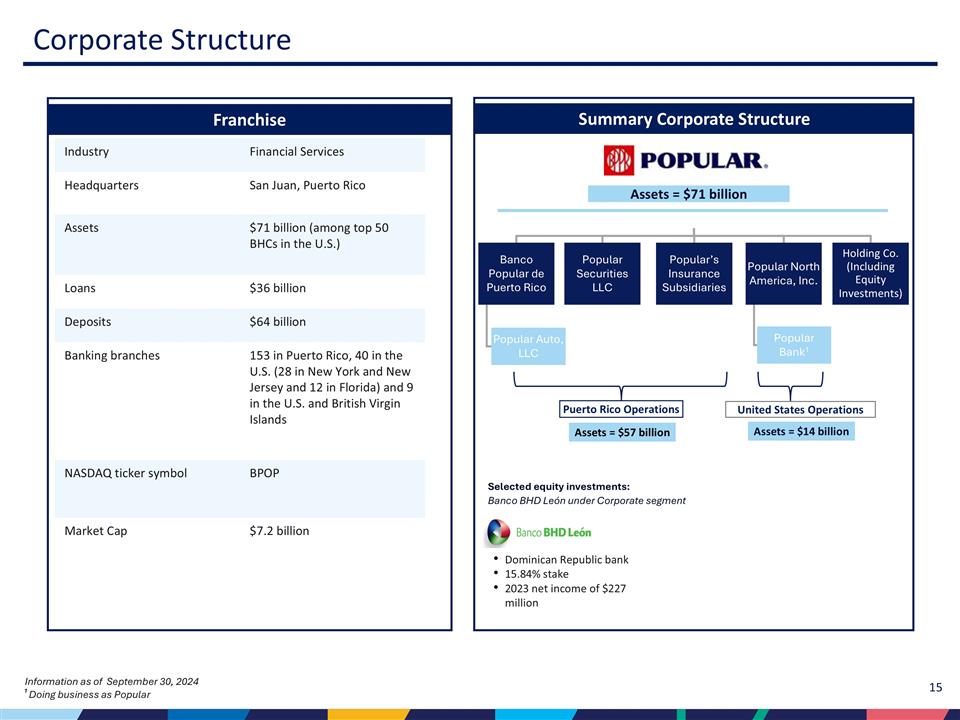Expand the Puerto Rico Operations group
Image resolution: width=960 pixels, height=720 pixels.
621,409
